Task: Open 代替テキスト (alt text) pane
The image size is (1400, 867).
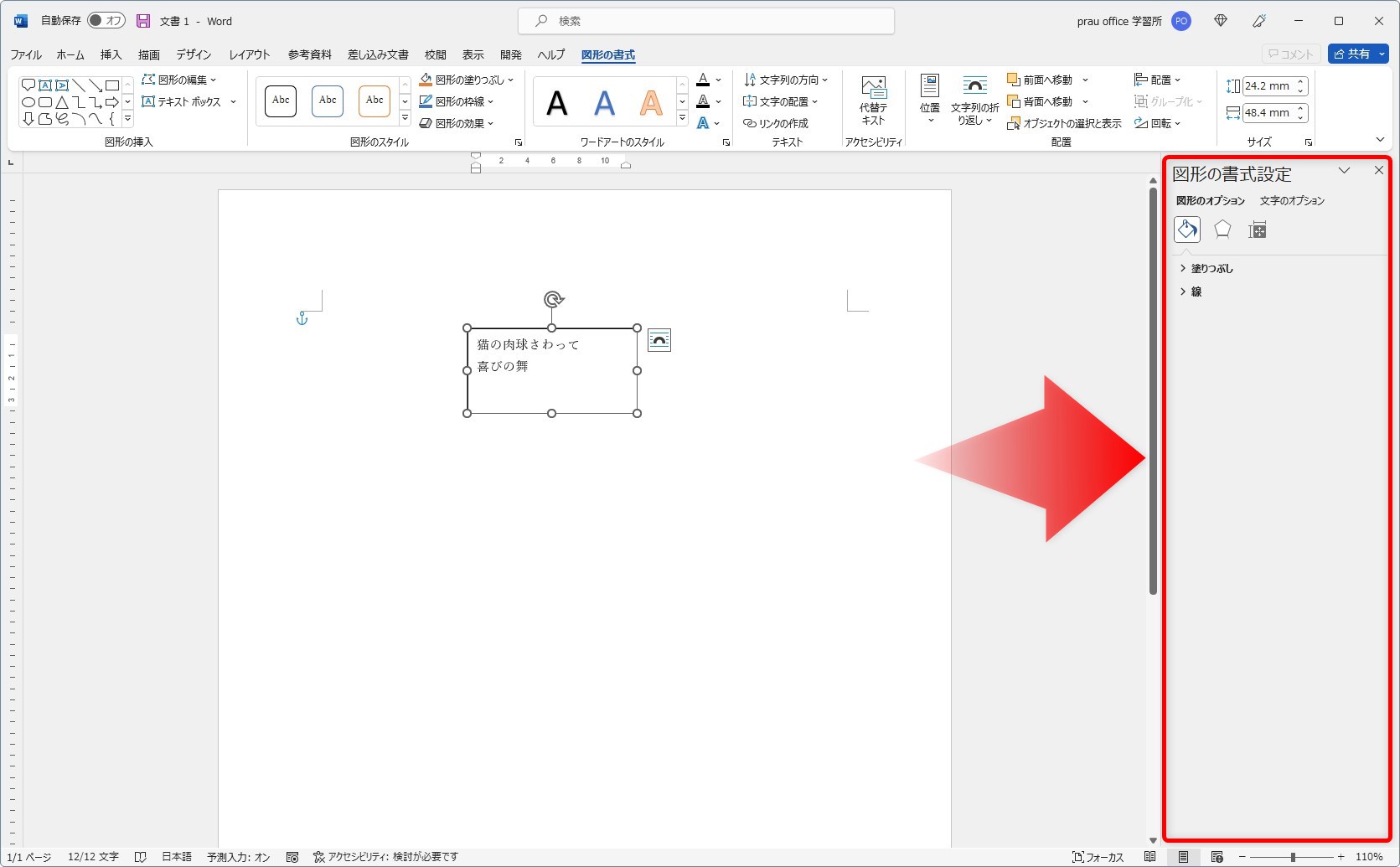Action: point(872,101)
